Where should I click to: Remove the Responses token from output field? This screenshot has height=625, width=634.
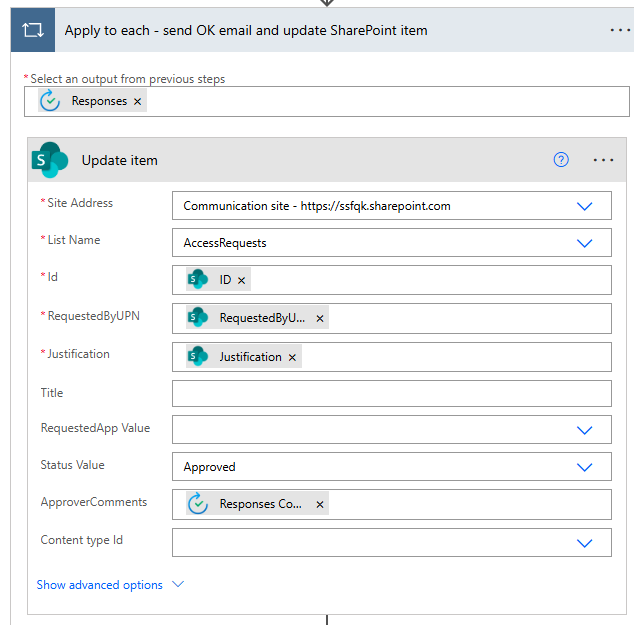[137, 101]
